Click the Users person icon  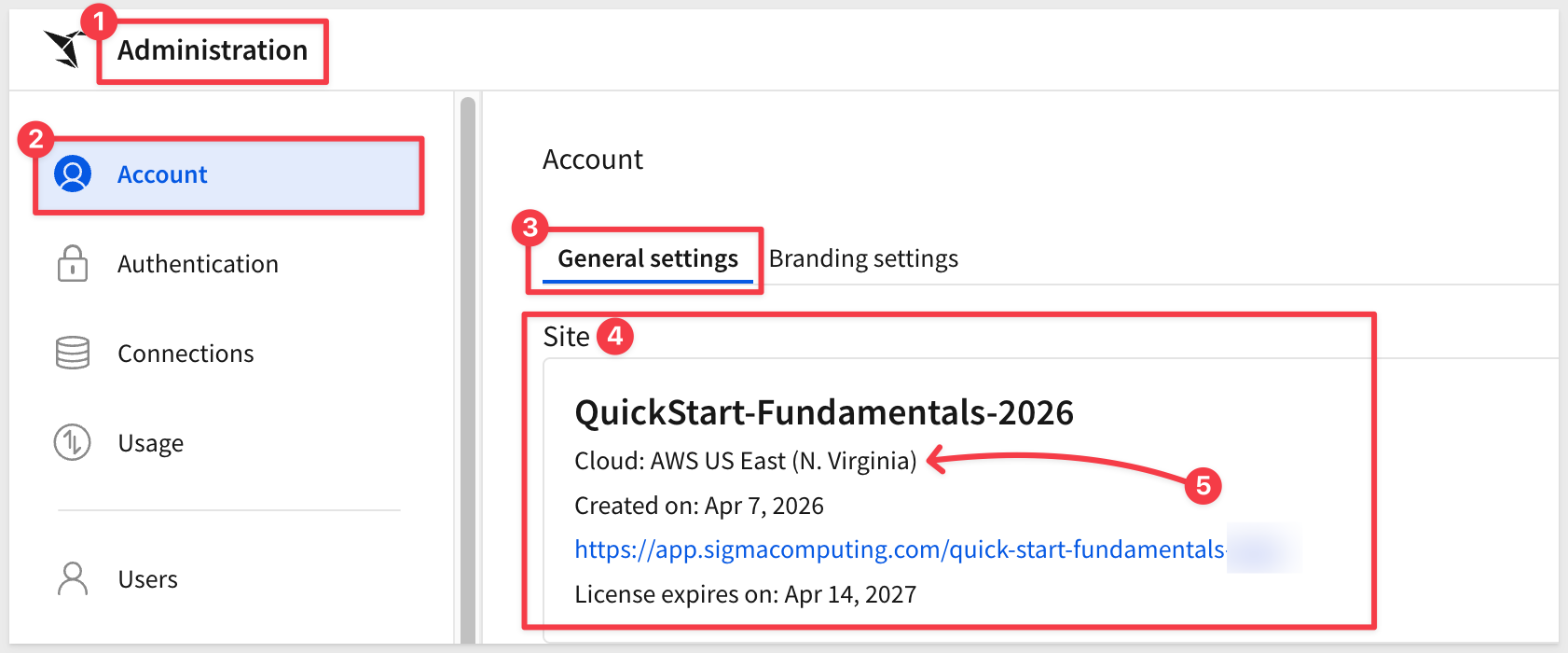tap(73, 579)
